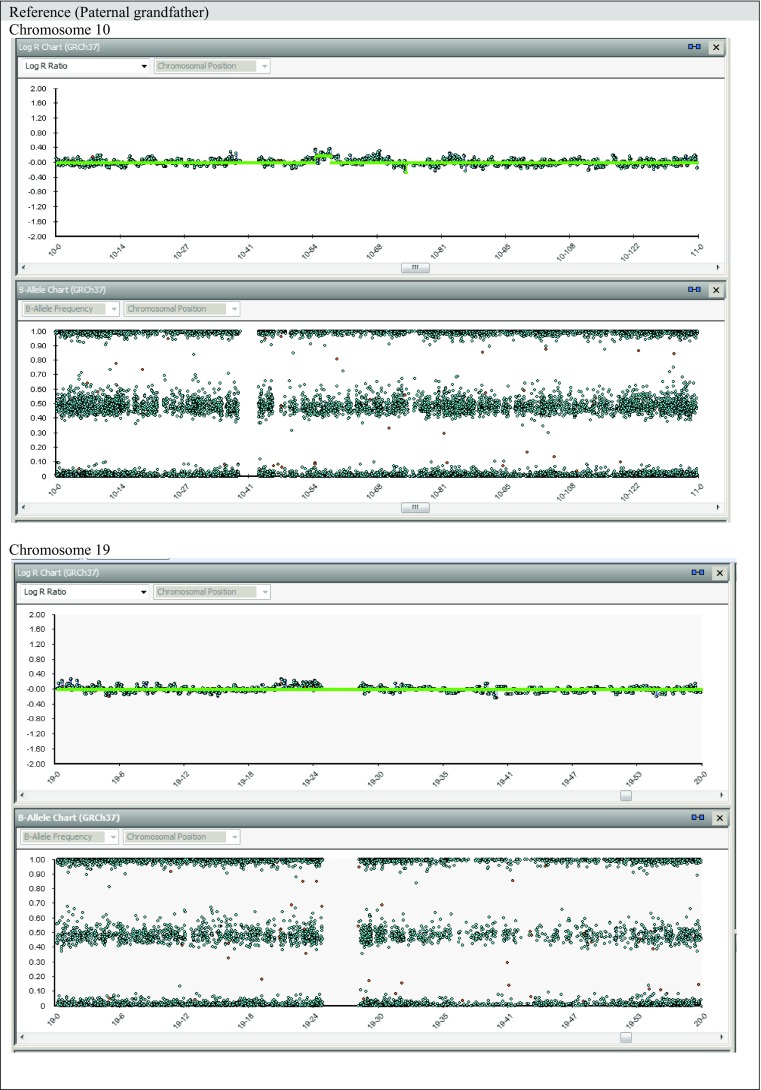Image resolution: width=761 pixels, height=1090 pixels.
Task: Close the Chromosome 19 Log R Chart panel
Action: (718, 573)
